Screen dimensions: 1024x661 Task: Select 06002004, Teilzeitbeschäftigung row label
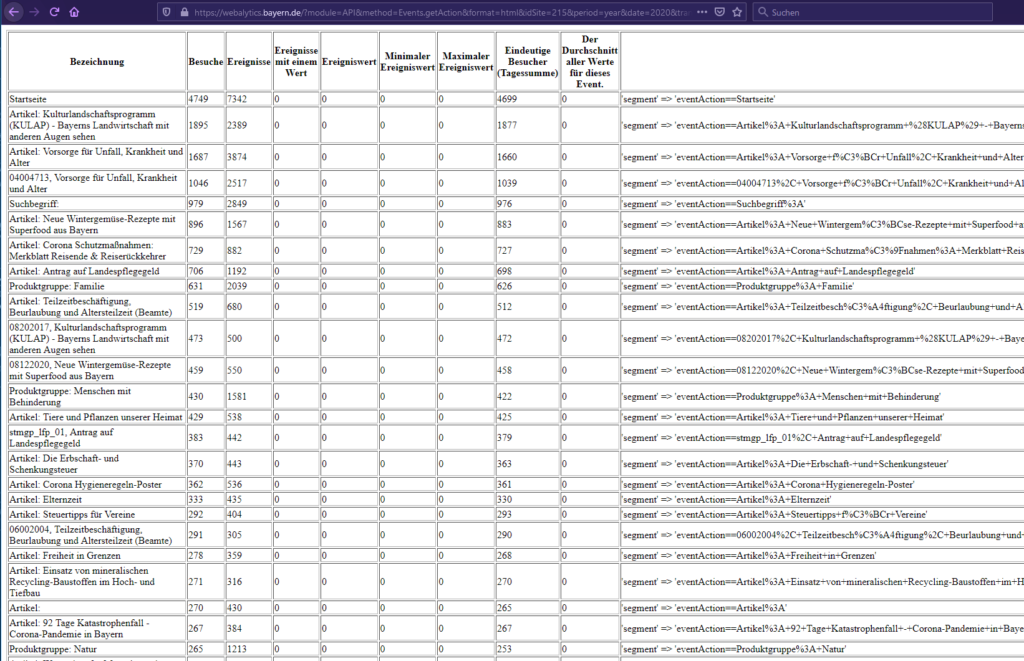click(91, 534)
